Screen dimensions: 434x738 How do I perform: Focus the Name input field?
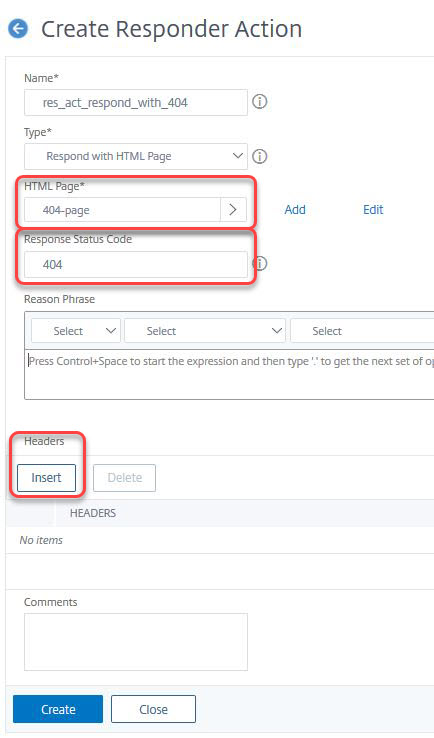pos(136,102)
